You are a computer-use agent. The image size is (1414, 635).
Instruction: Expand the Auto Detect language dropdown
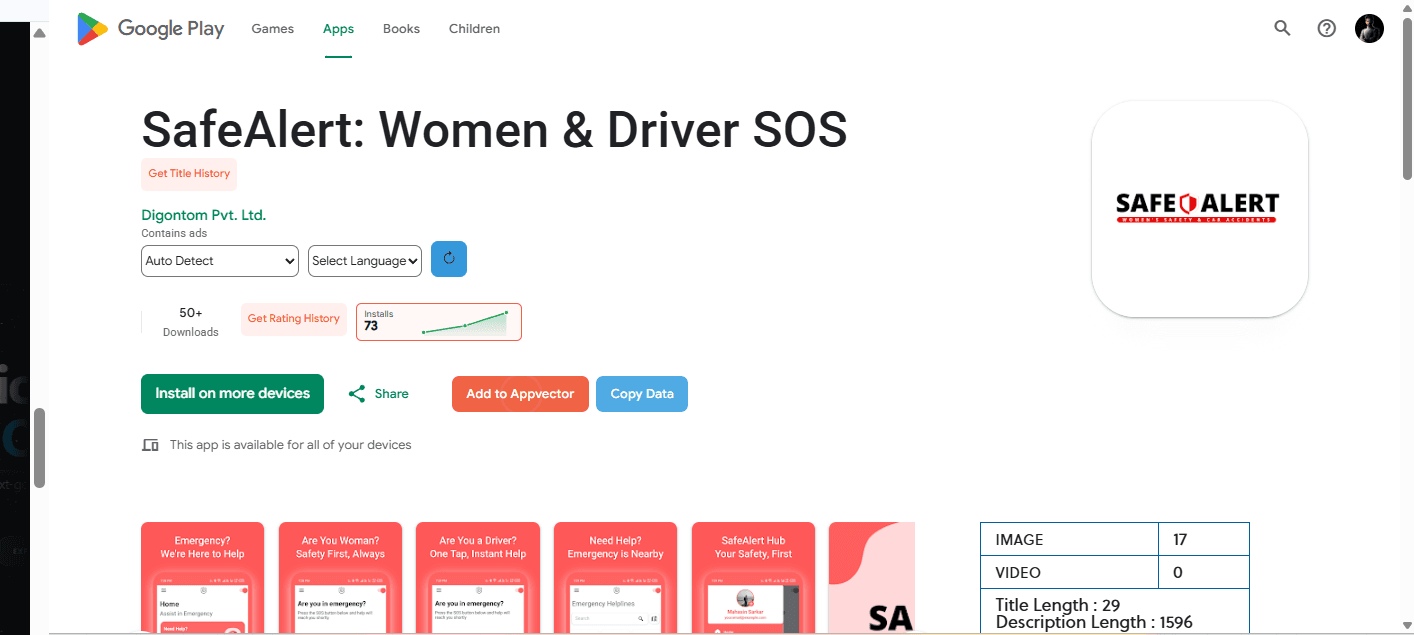[220, 261]
